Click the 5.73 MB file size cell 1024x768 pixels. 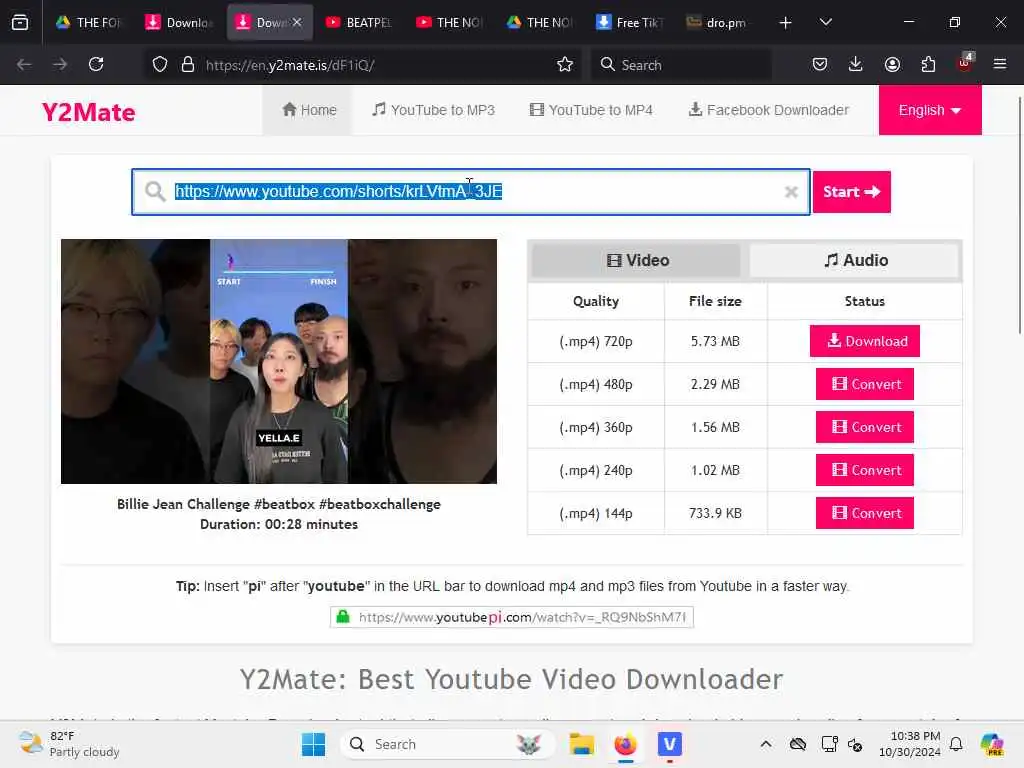[715, 341]
